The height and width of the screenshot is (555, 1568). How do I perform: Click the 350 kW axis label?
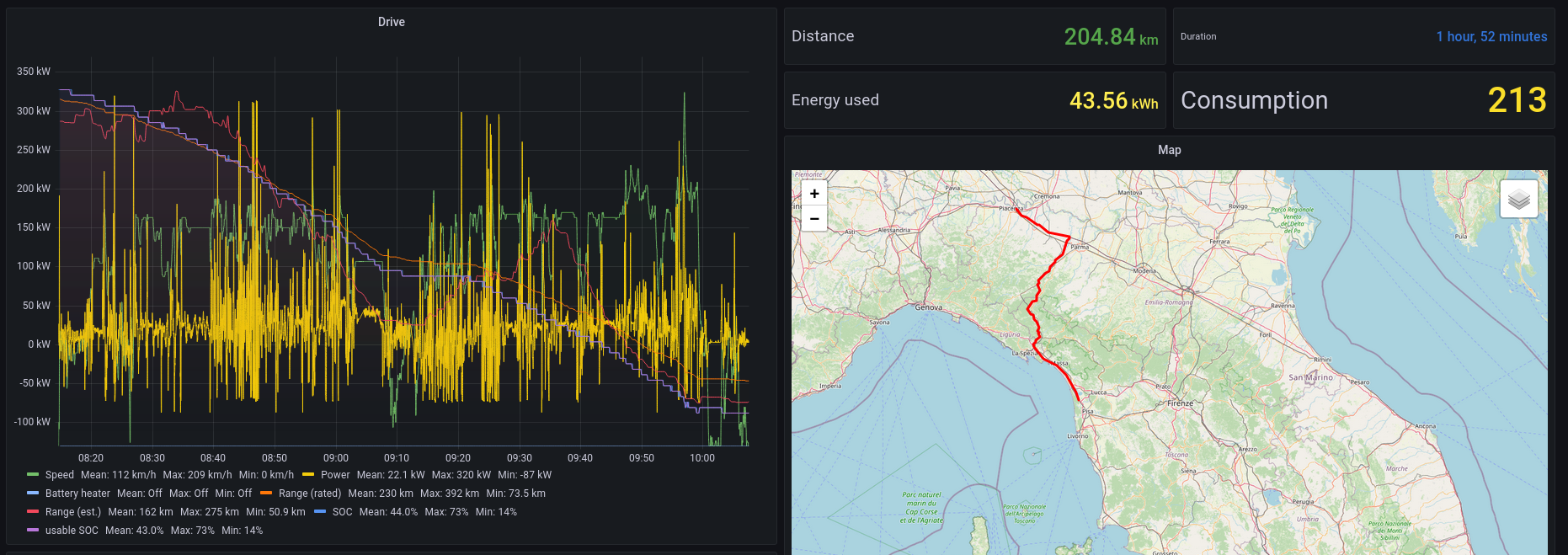tap(34, 72)
